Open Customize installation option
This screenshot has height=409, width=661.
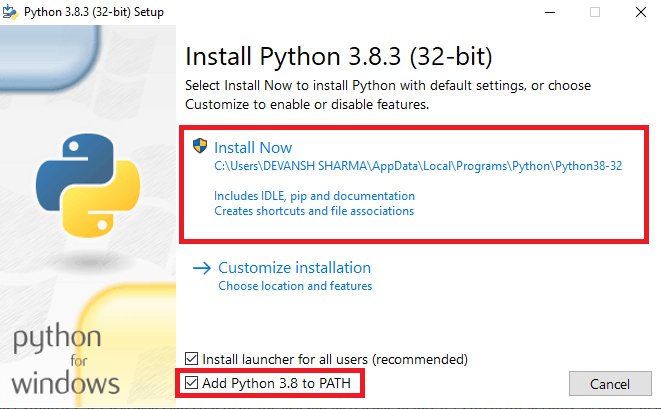(294, 268)
